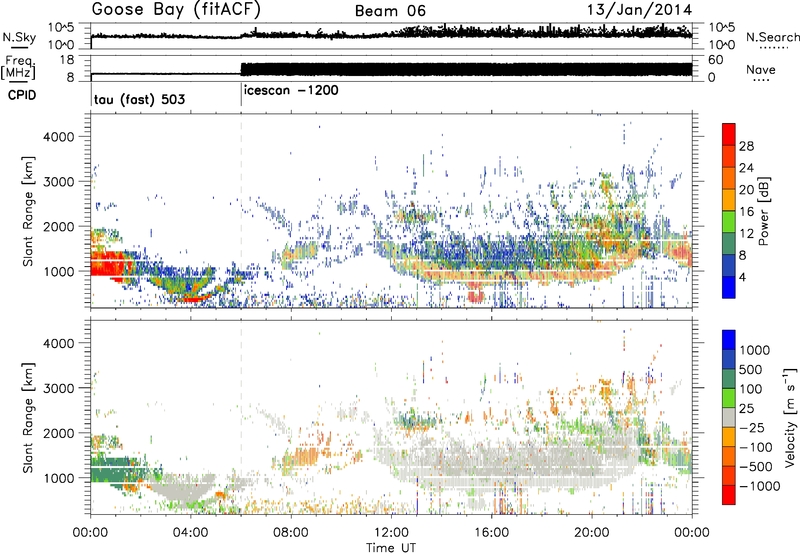Click the '3000' tick on velocity panel
Screen dimensions: 800x554
[x=58, y=388]
